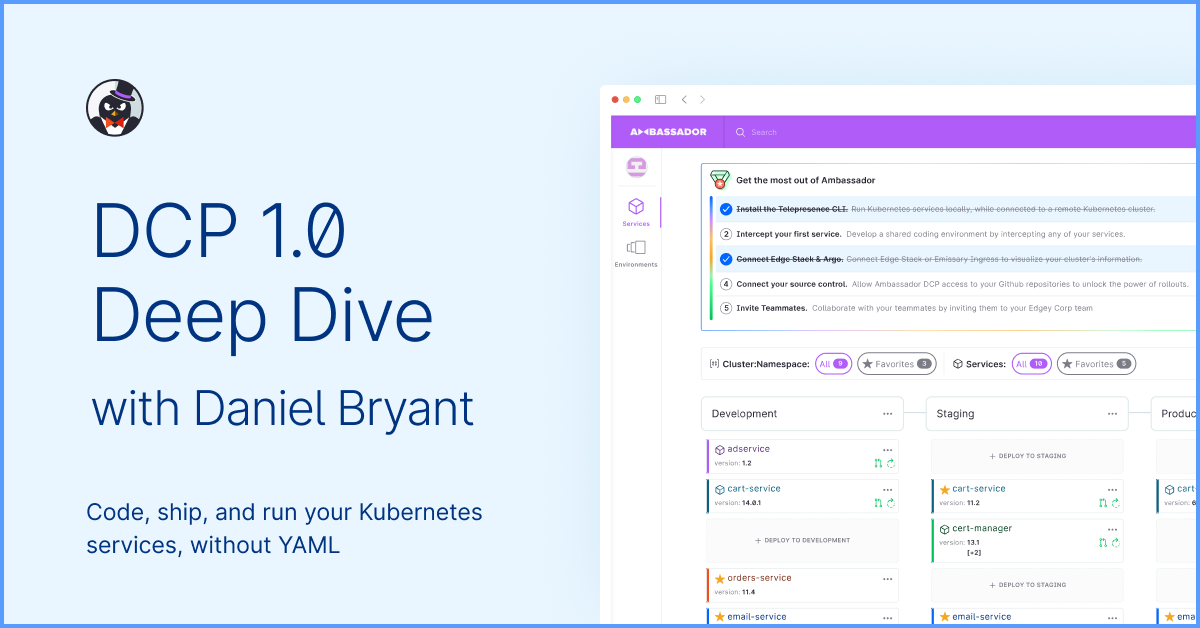1200x628 pixels.
Task: Check step 5 circle for Invite Teammates
Action: [x=726, y=308]
